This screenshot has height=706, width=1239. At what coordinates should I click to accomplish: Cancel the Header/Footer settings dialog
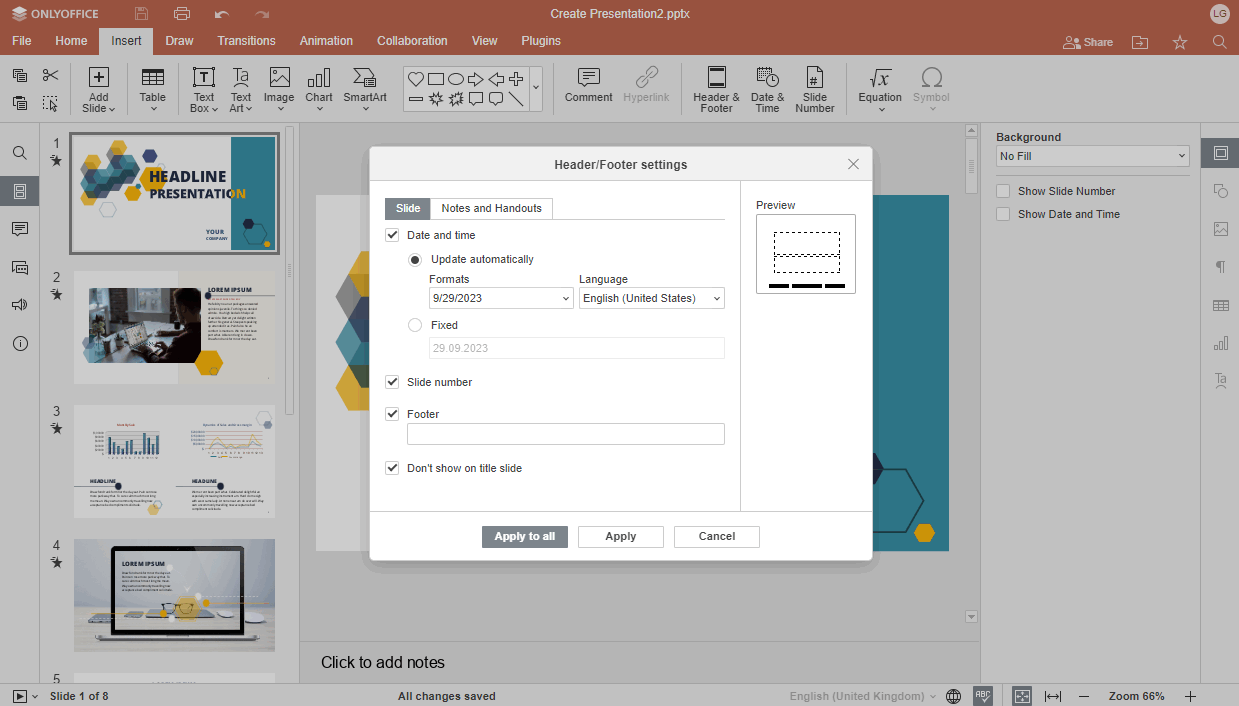coord(716,536)
